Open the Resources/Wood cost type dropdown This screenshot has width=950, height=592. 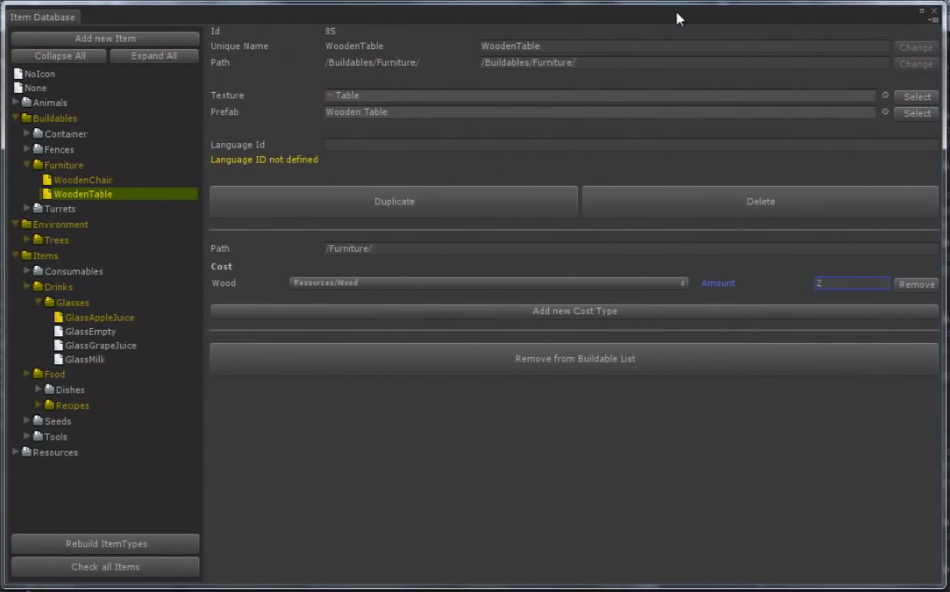489,283
